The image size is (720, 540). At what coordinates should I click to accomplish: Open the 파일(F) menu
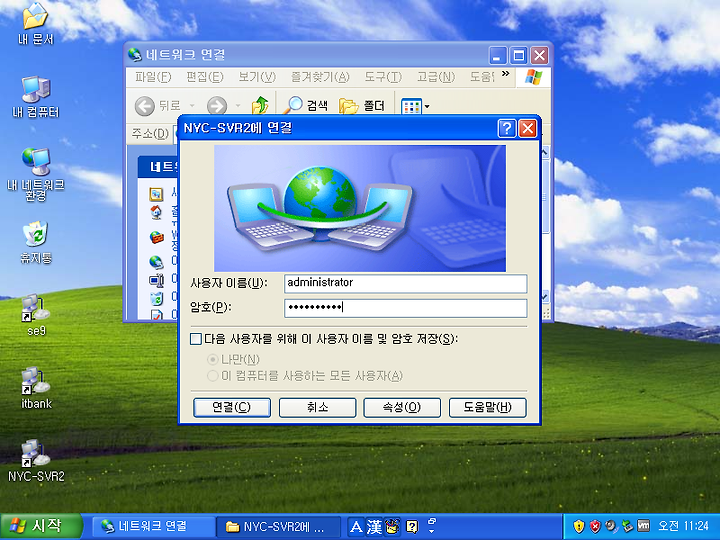pyautogui.click(x=153, y=77)
